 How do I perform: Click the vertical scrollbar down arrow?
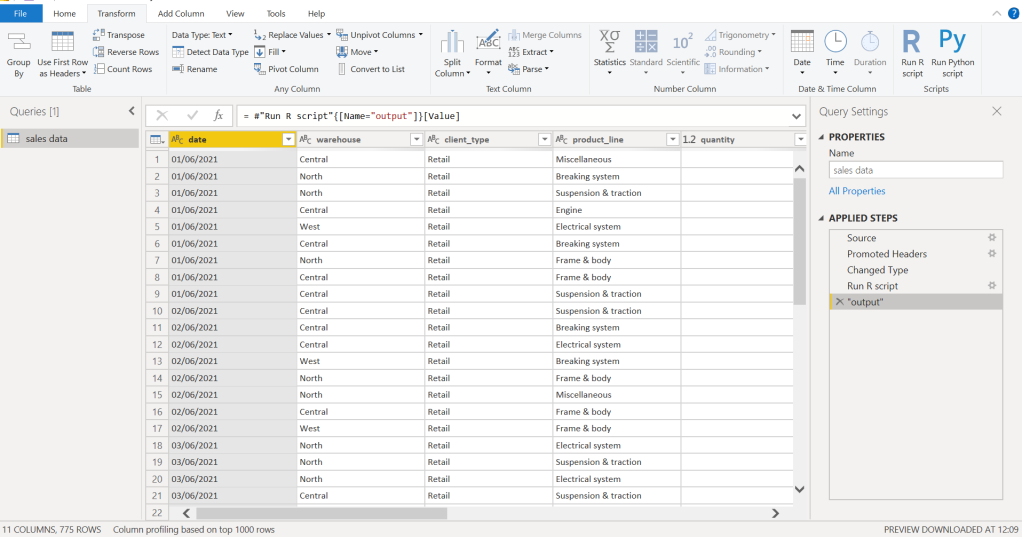click(800, 489)
